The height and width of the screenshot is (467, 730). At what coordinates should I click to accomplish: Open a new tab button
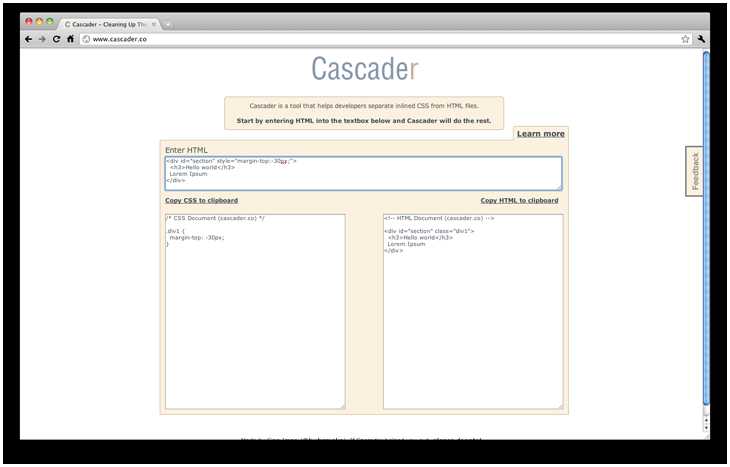pos(168,25)
